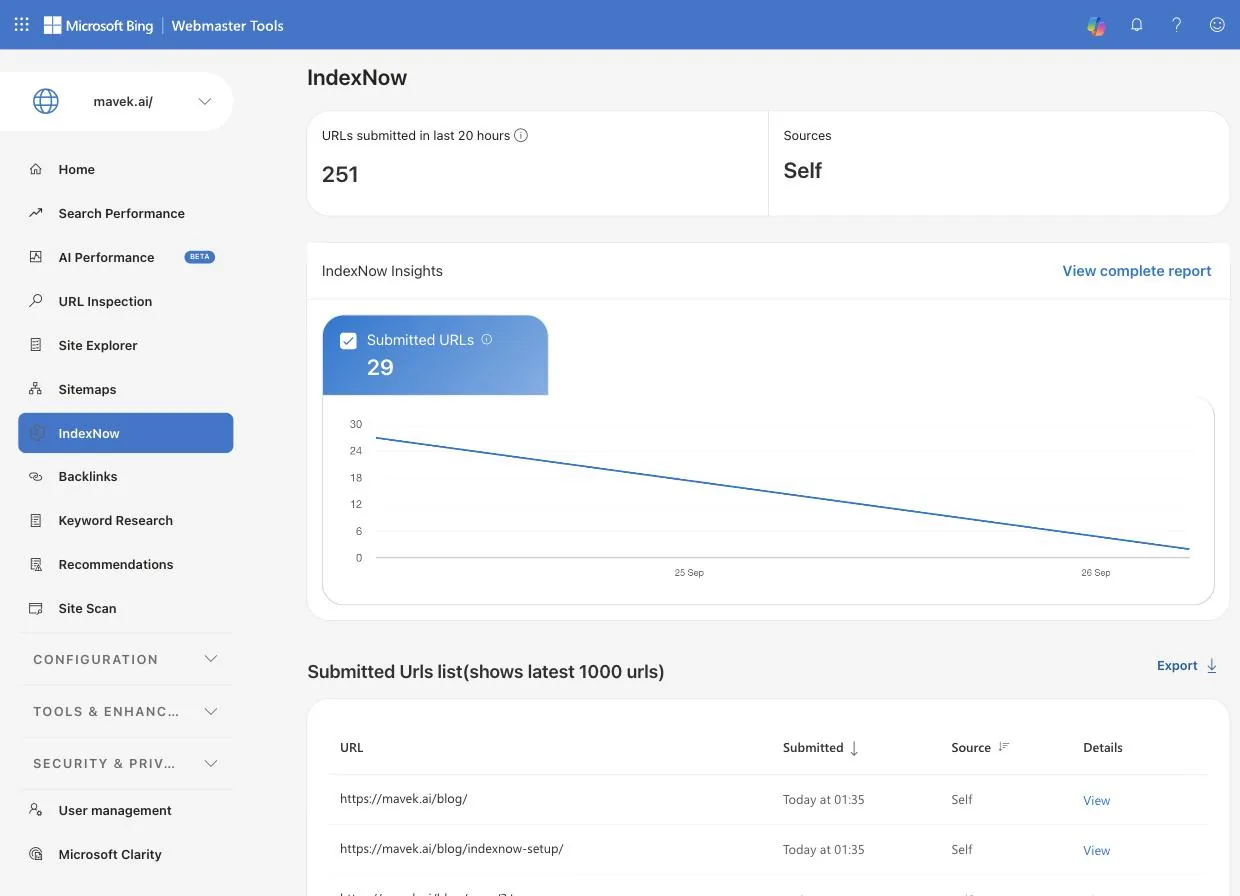Click the Search Performance trend icon

coord(36,213)
